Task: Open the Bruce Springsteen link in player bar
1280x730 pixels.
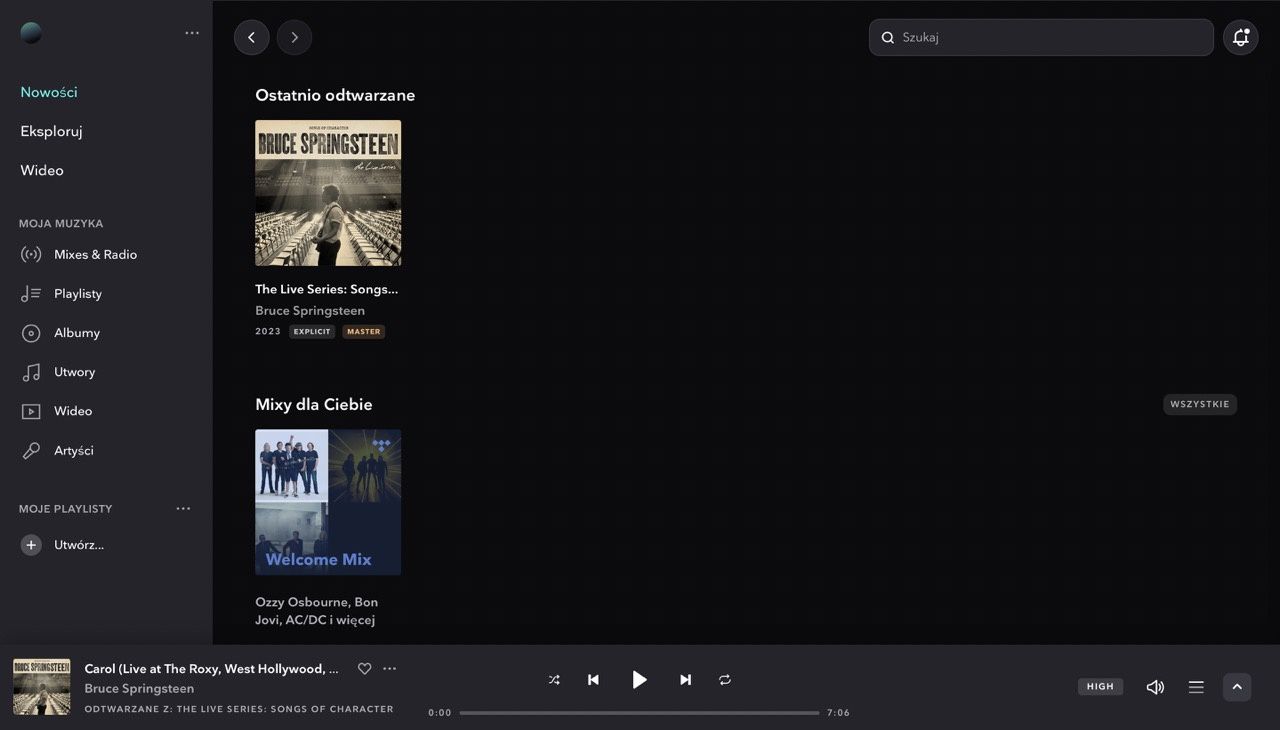Action: pyautogui.click(x=139, y=688)
